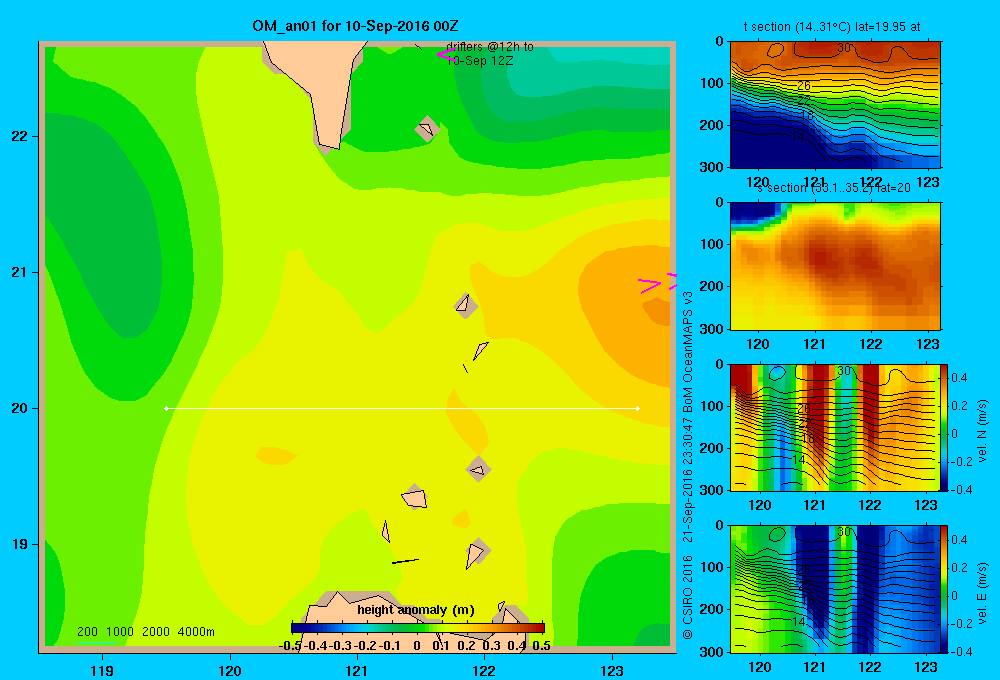This screenshot has height=680, width=1000.
Task: Select the 'drifters @12h to' label
Action: click(489, 47)
